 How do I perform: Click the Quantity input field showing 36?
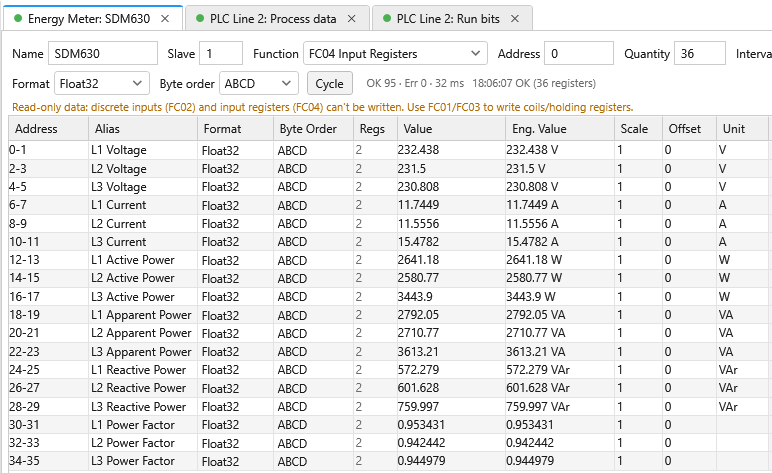pyautogui.click(x=700, y=54)
